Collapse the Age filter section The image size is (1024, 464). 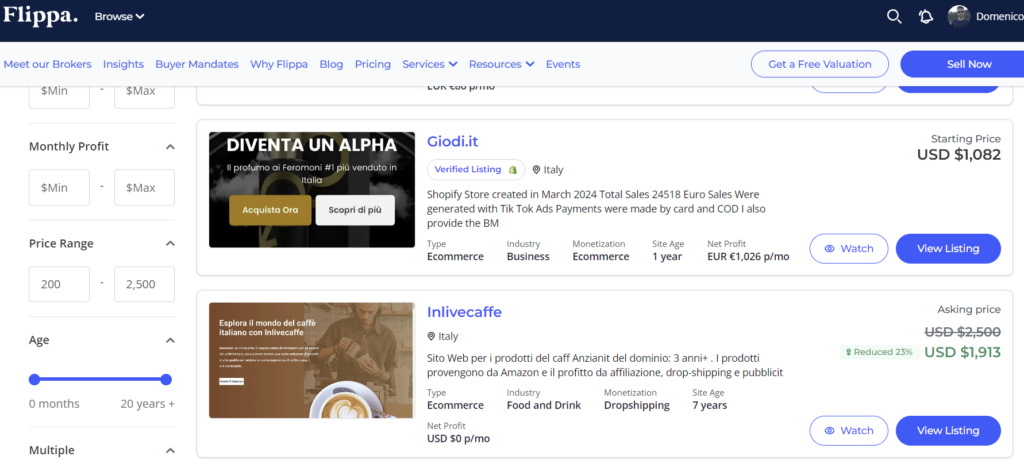click(x=170, y=341)
